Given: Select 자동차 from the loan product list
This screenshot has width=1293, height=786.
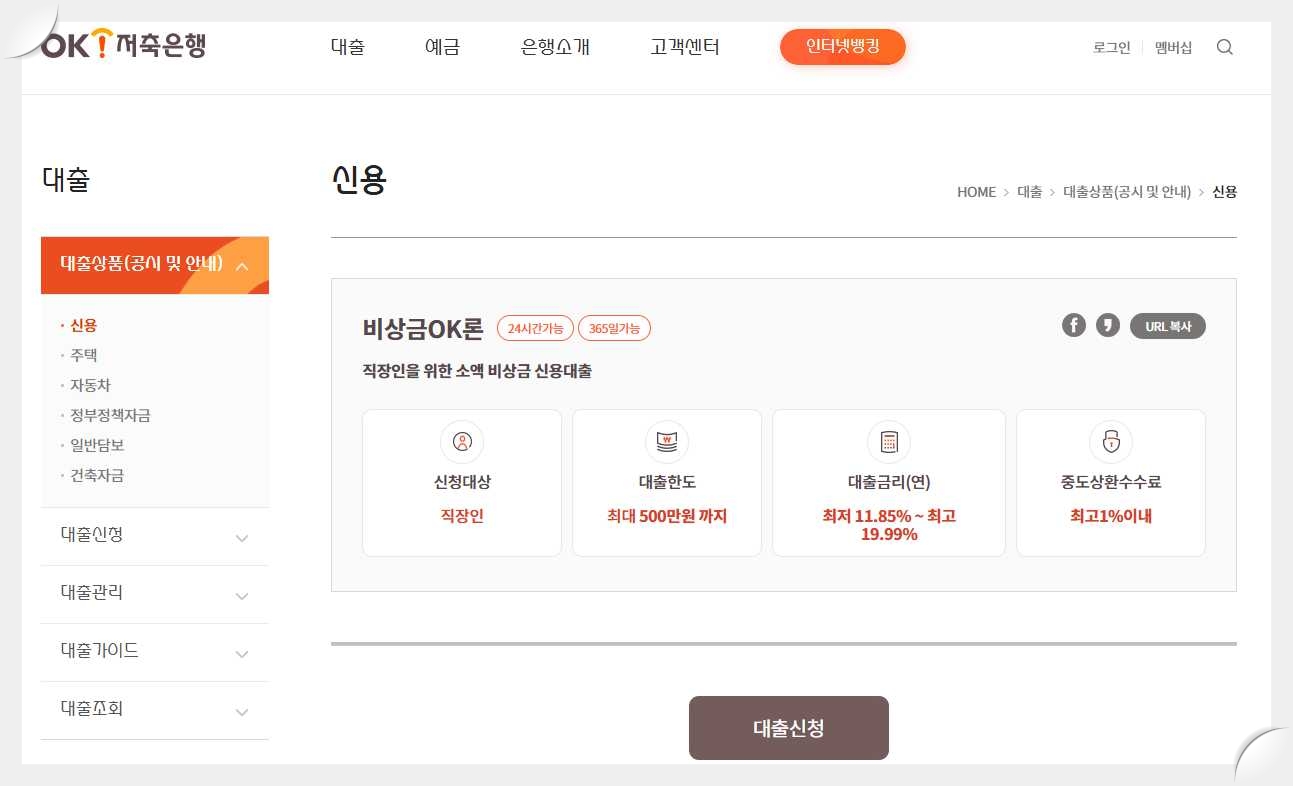Looking at the screenshot, I should (x=88, y=385).
